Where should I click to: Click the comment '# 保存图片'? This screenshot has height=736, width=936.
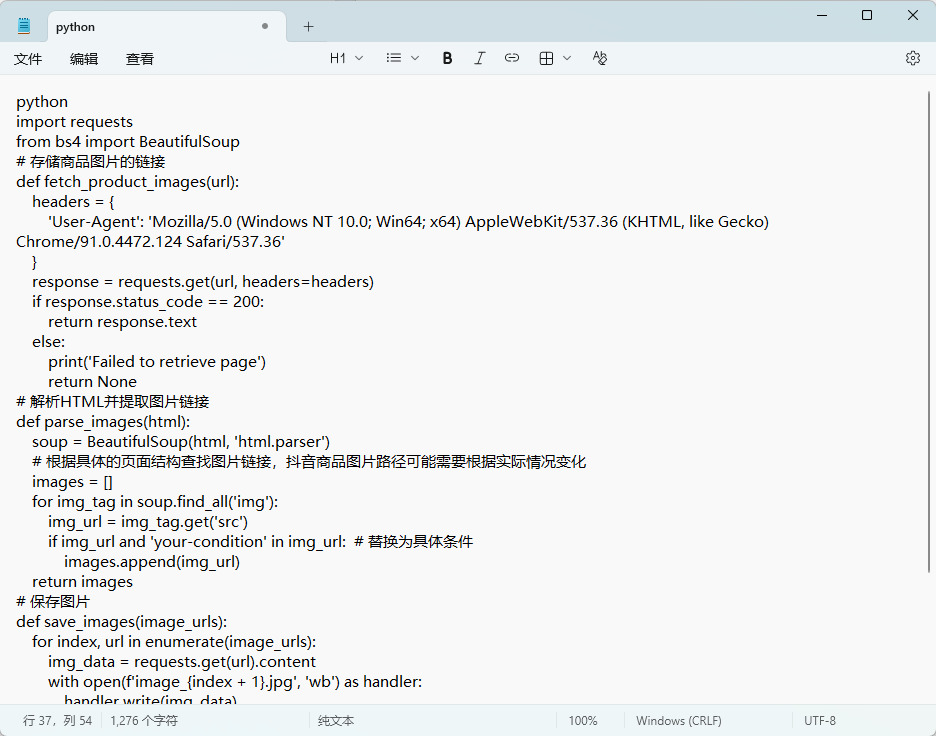coord(53,602)
